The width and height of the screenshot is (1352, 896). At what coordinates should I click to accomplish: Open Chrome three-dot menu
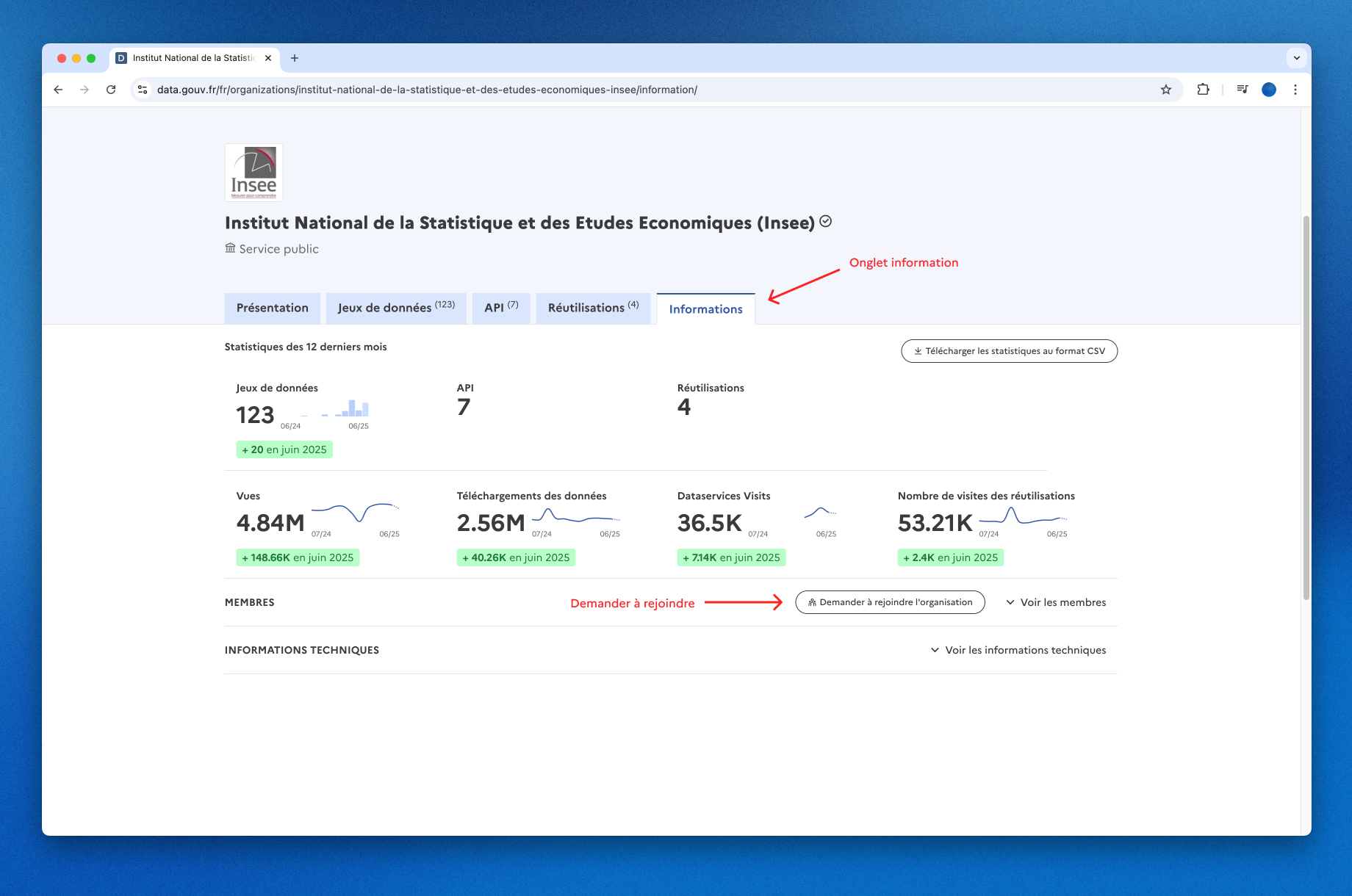tap(1295, 90)
